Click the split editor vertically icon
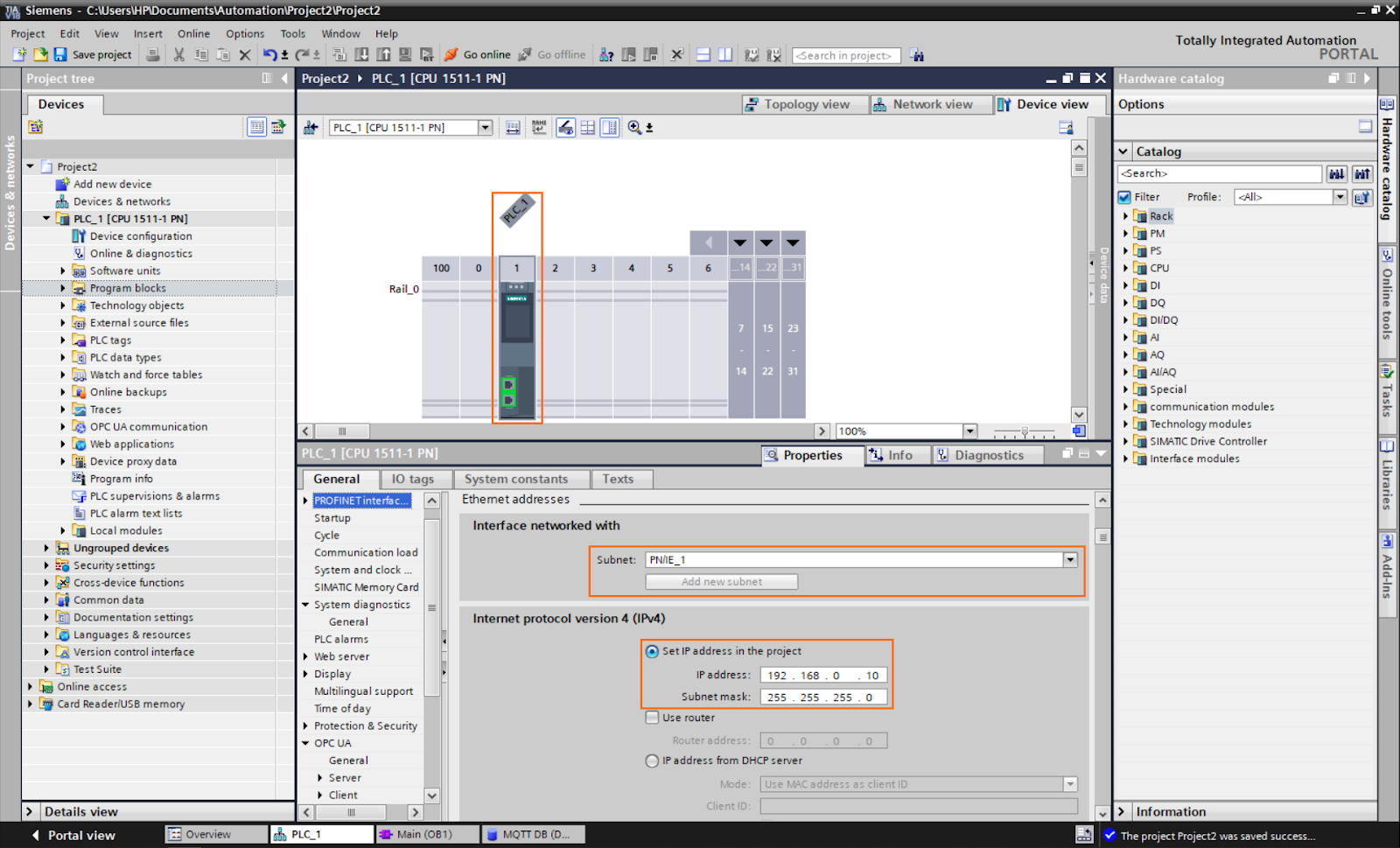This screenshot has width=1400, height=848. point(725,55)
